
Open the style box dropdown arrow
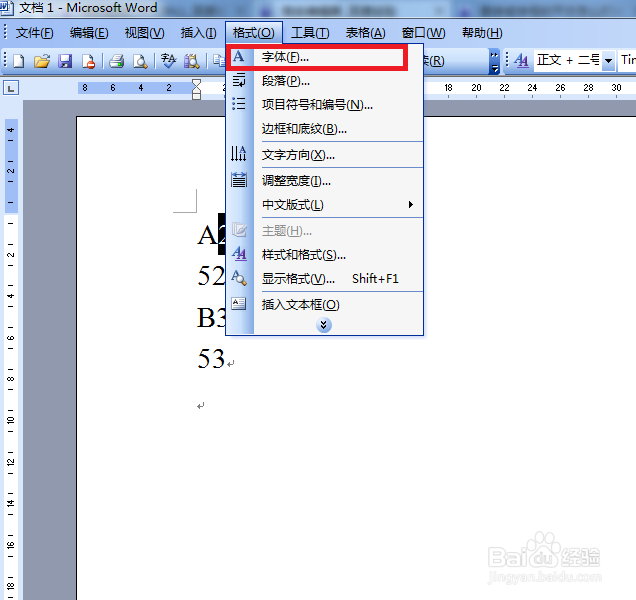coord(608,61)
